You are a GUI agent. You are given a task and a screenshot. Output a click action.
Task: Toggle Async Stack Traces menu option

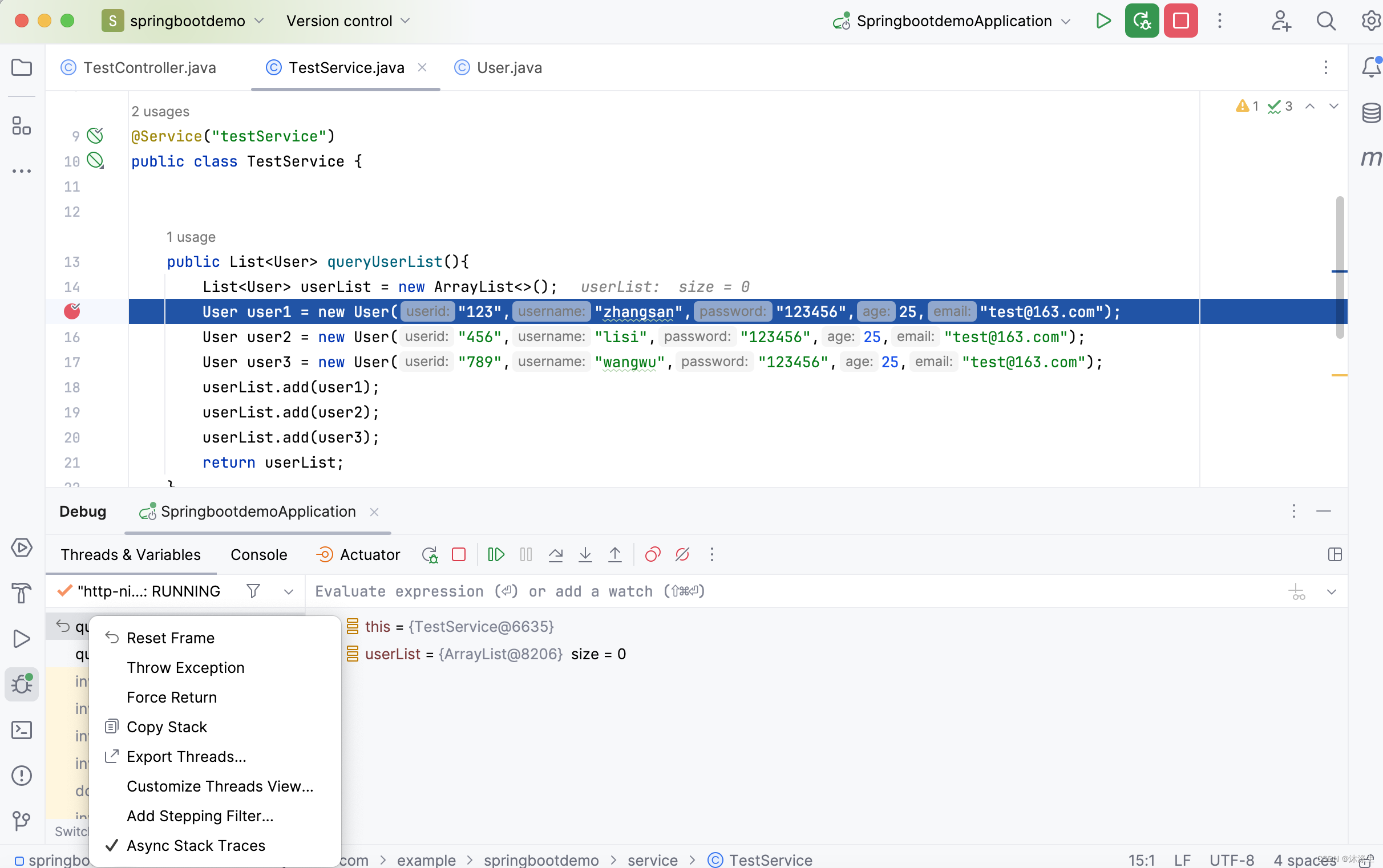click(x=195, y=846)
